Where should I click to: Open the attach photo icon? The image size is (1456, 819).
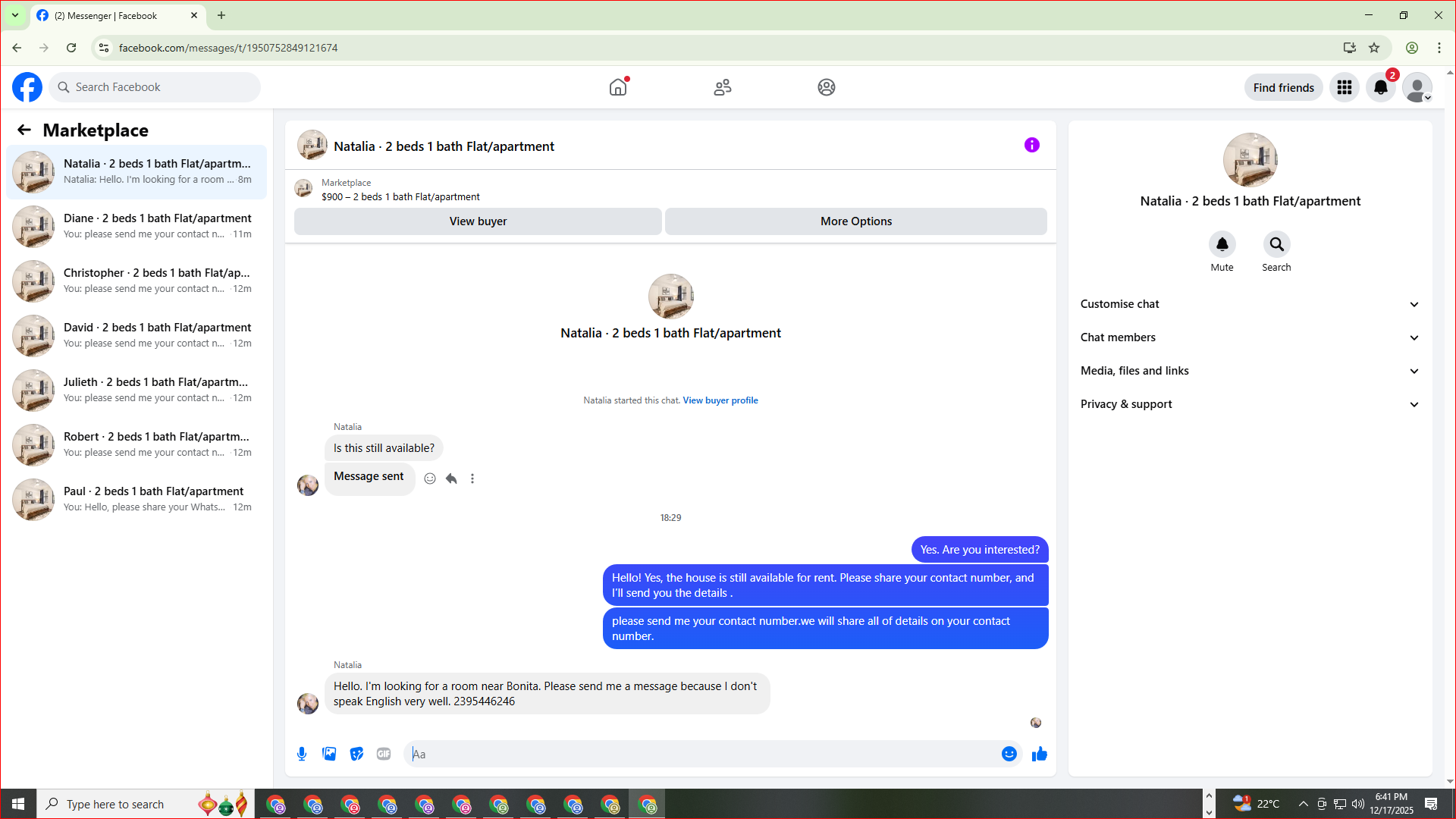(329, 754)
